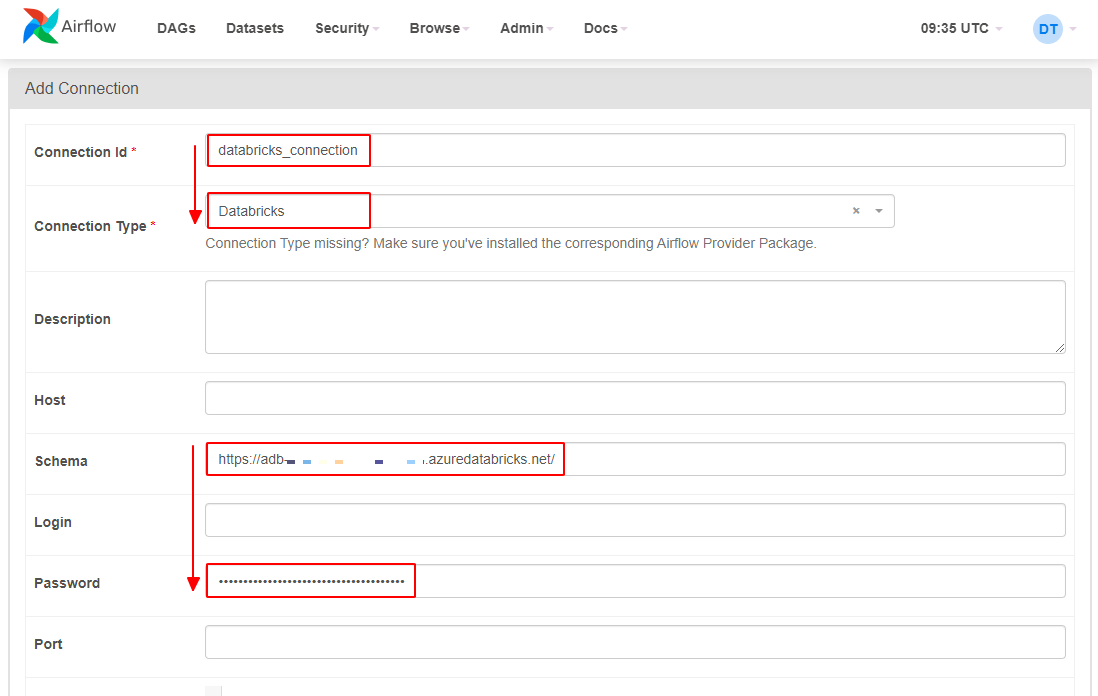
Task: Open the DT user avatar menu
Action: click(x=1048, y=29)
